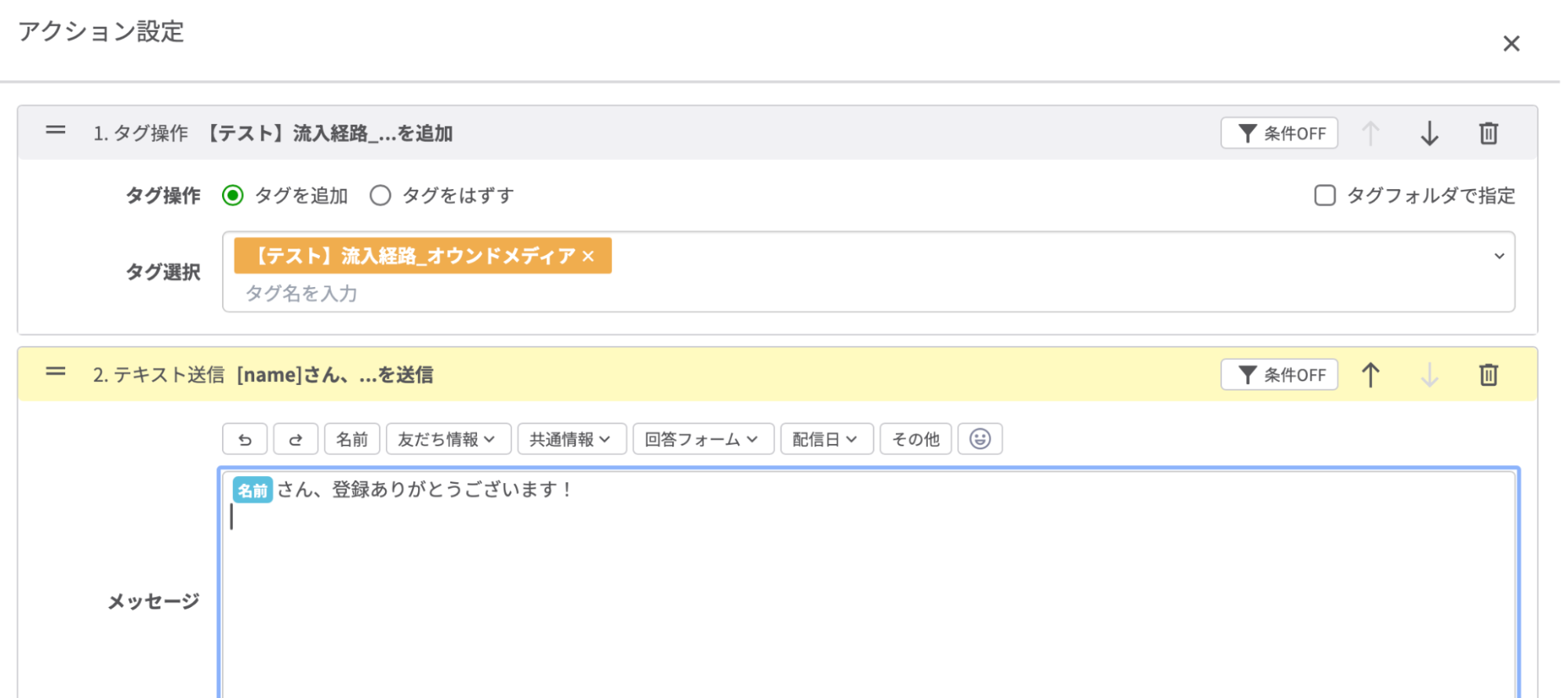Viewport: 1568px width, 698px height.
Task: Click その他 toolbar button
Action: pyautogui.click(x=915, y=439)
